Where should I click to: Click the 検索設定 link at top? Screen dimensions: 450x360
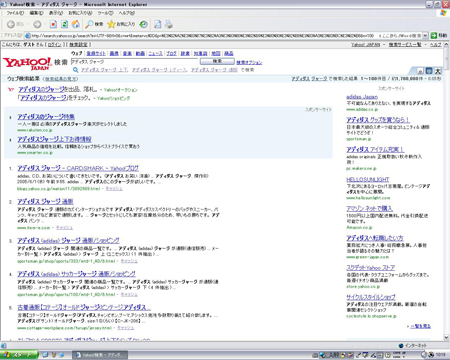pos(78,45)
